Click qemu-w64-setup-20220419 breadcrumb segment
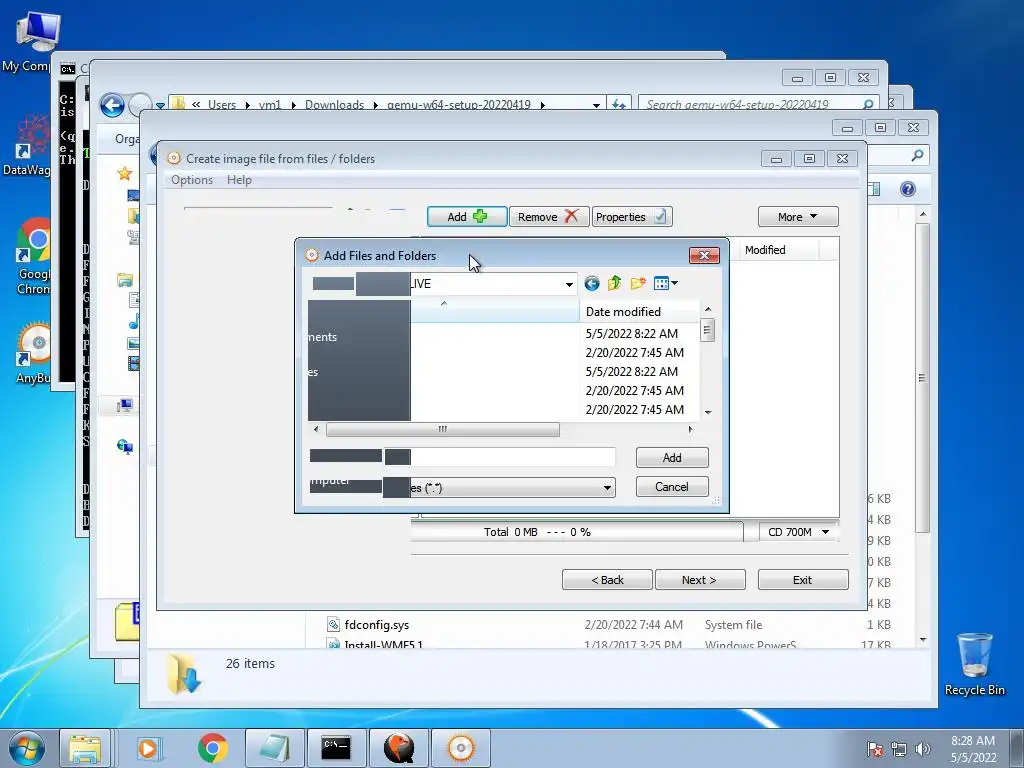The height and width of the screenshot is (768, 1024). point(458,104)
